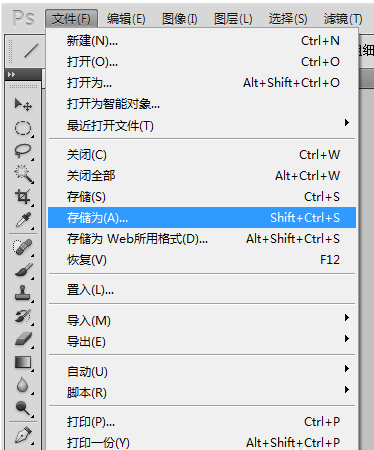Image resolution: width=374 pixels, height=450 pixels.
Task: Select 存储为 Web所用格式(D)...
Action: pyautogui.click(x=202, y=239)
